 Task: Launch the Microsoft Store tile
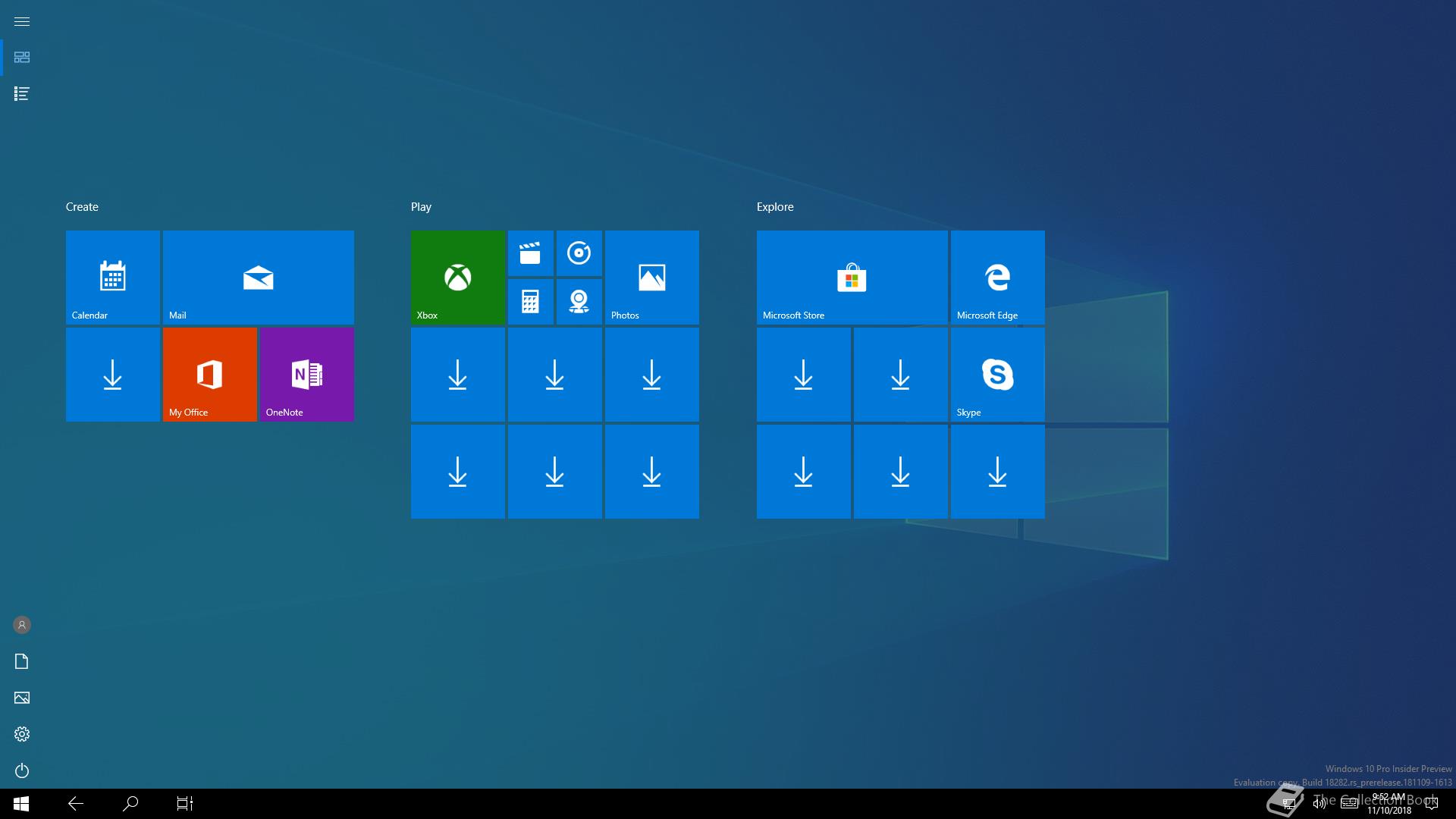(852, 278)
